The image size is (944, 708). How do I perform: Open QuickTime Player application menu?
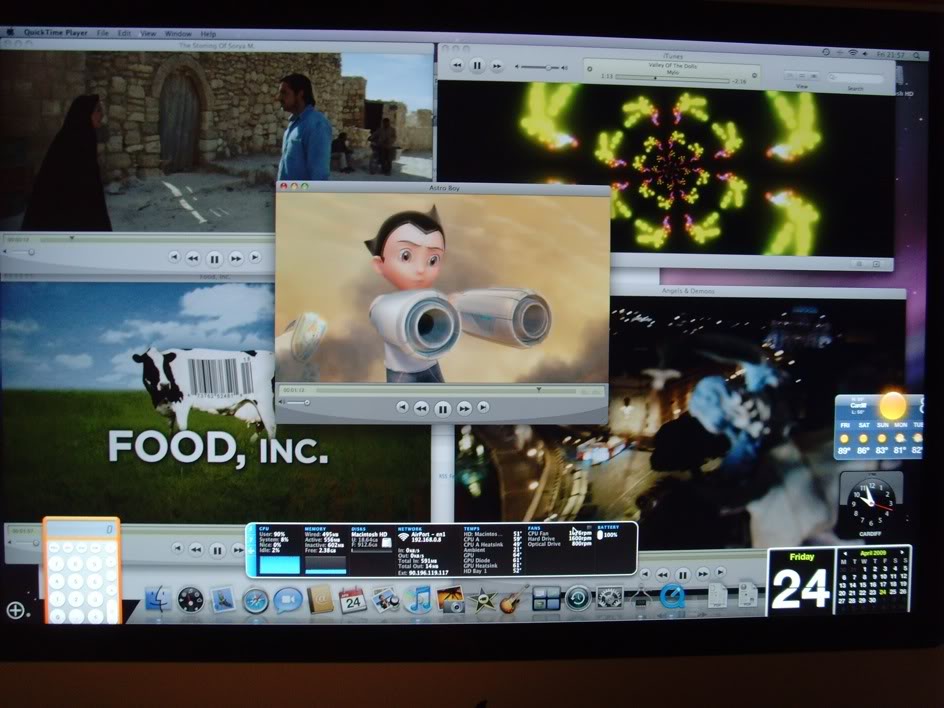point(55,33)
